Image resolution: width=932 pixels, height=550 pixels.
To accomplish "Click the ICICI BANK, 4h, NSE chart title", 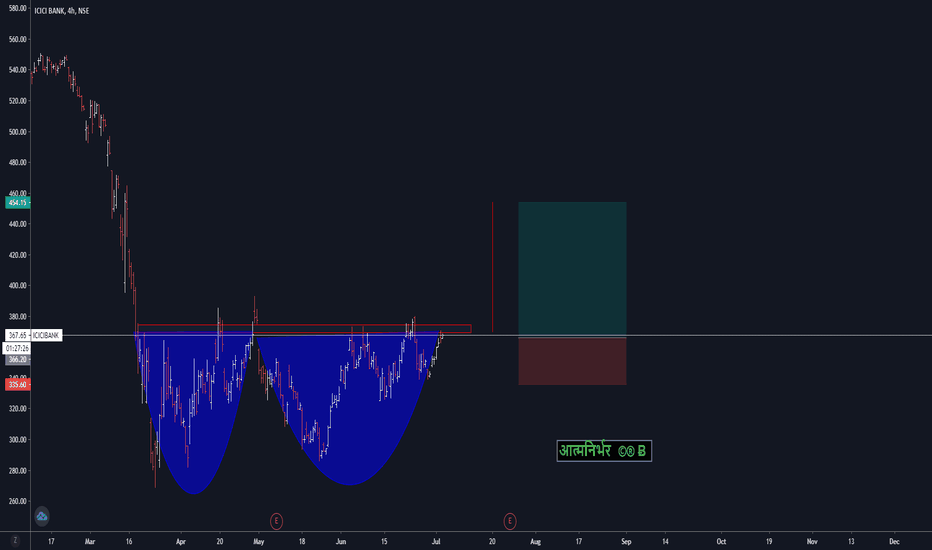I will click(x=62, y=11).
